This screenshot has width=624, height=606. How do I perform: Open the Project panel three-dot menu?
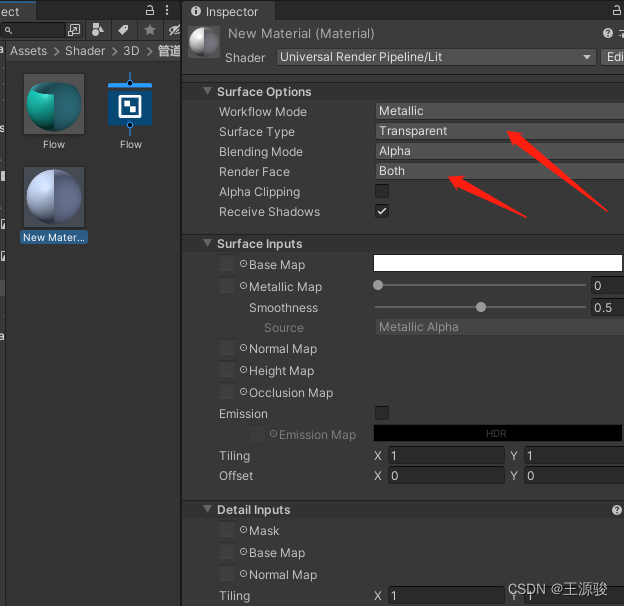pyautogui.click(x=169, y=10)
